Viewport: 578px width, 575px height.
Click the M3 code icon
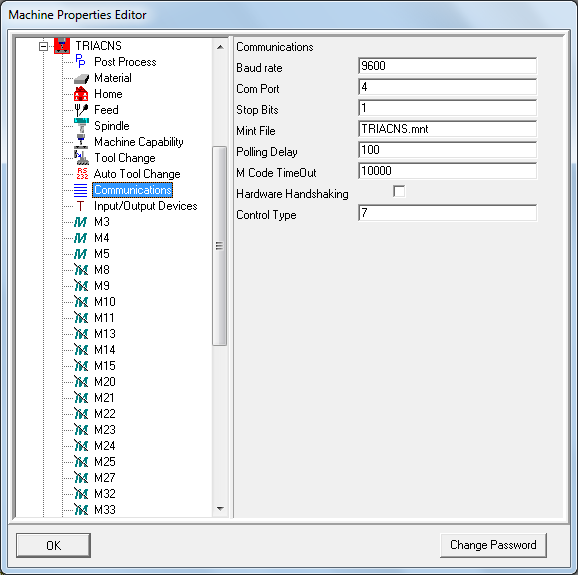[x=81, y=222]
